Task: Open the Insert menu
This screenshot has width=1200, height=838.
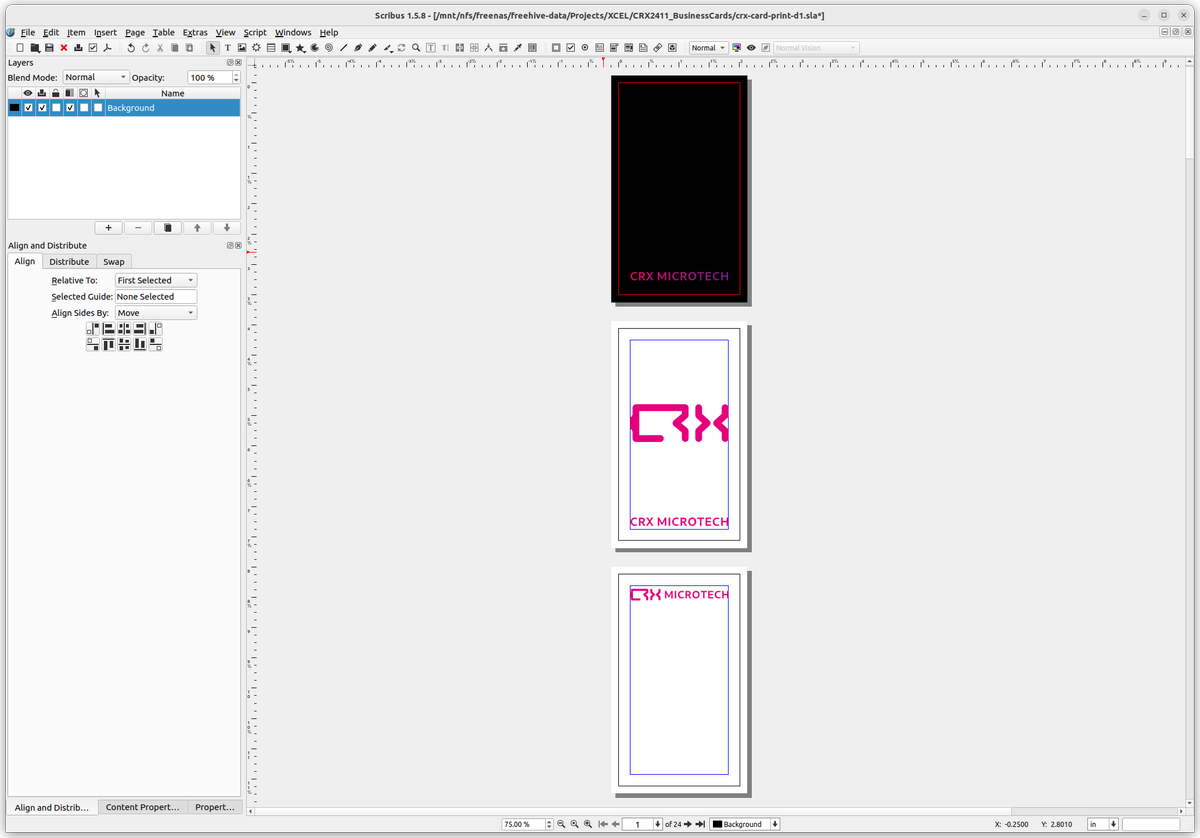Action: (105, 33)
